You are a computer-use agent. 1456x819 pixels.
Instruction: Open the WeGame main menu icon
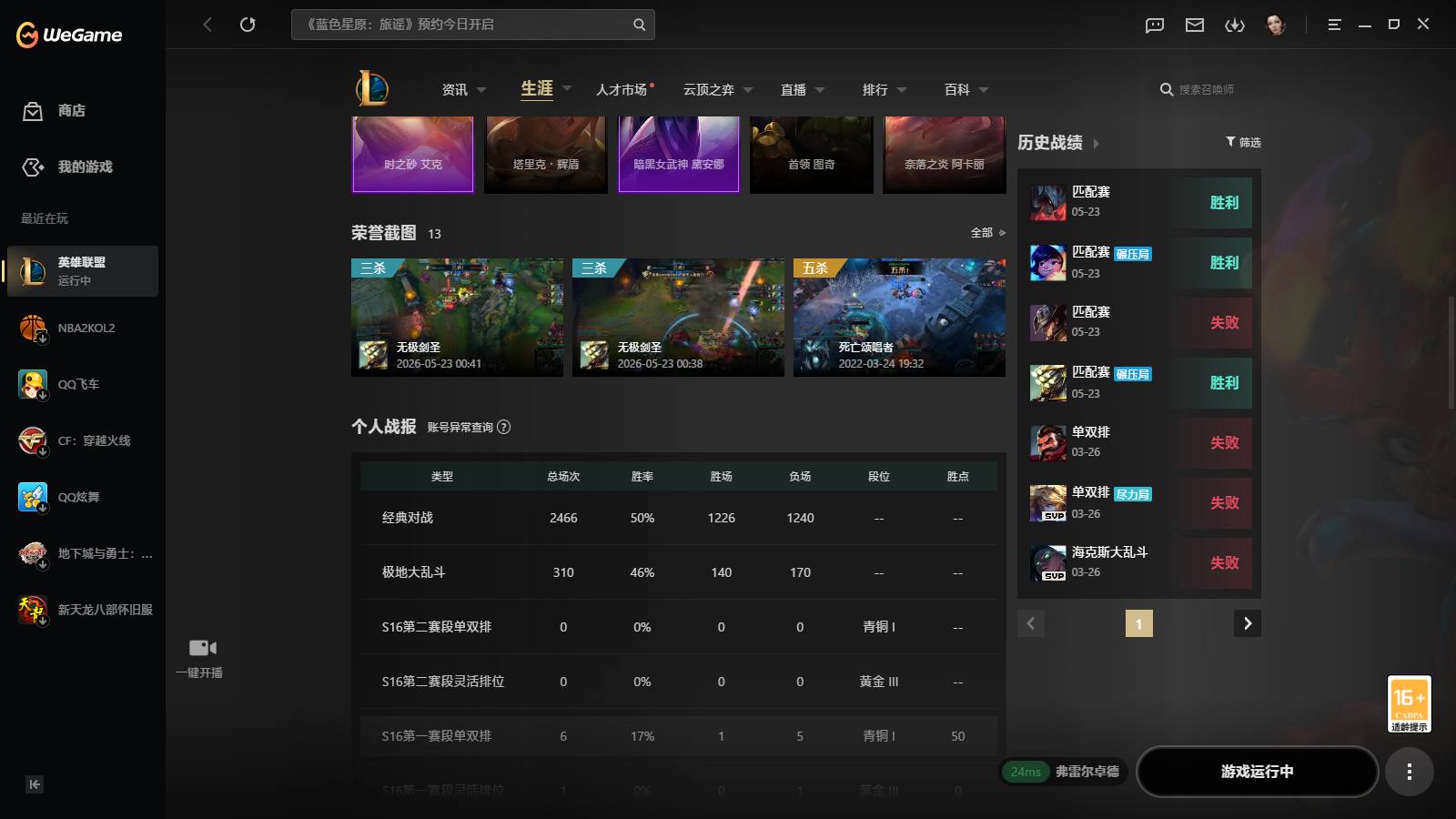pyautogui.click(x=1334, y=25)
